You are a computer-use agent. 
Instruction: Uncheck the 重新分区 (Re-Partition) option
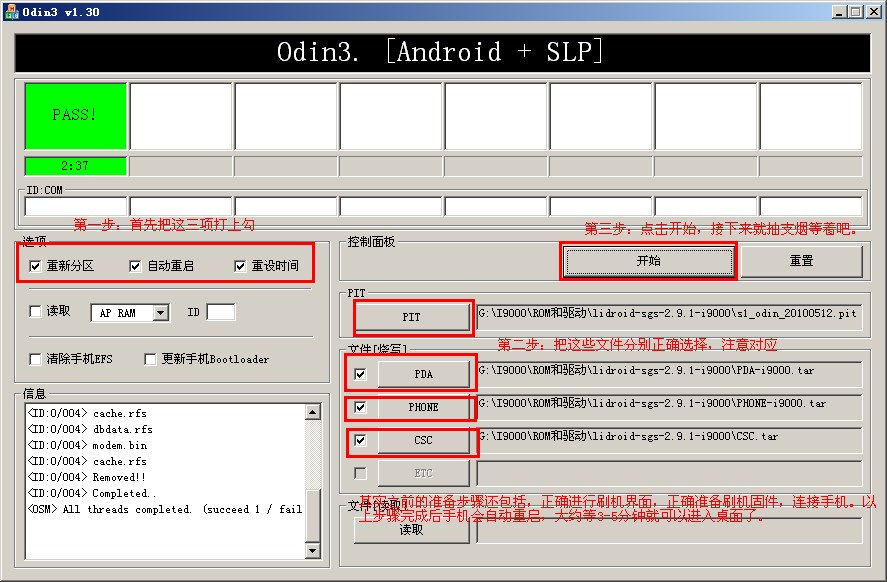[35, 264]
